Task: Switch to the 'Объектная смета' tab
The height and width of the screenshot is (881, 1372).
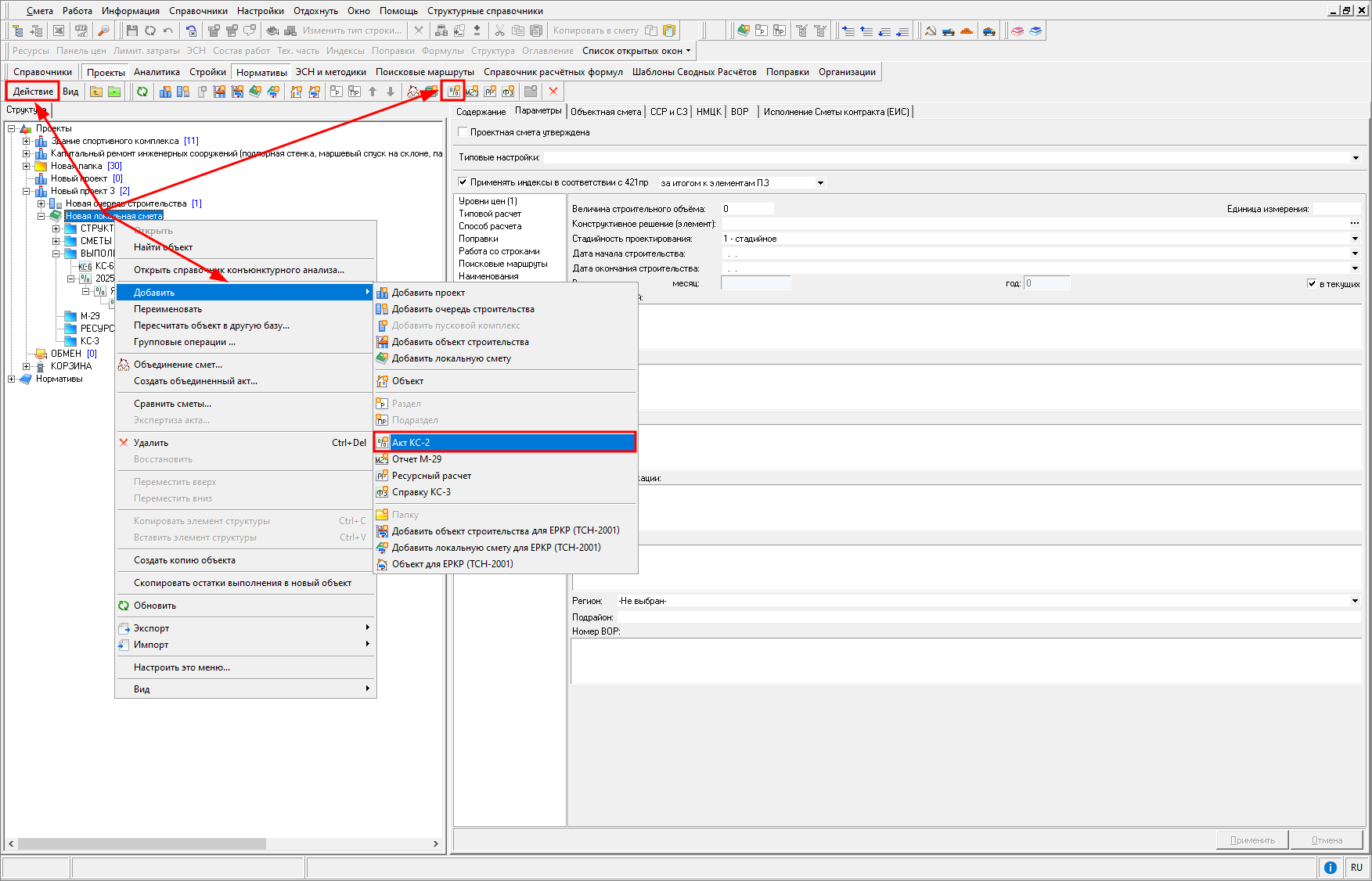Action: click(605, 112)
